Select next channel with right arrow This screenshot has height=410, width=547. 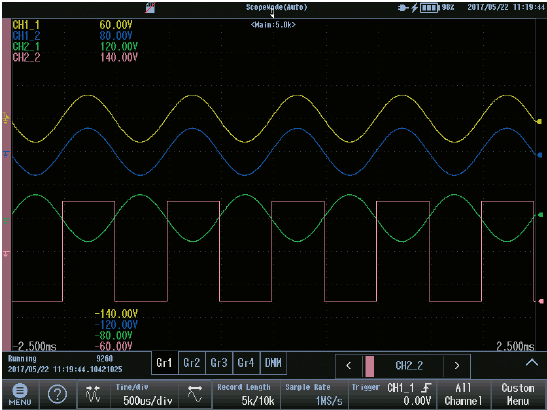pyautogui.click(x=457, y=366)
